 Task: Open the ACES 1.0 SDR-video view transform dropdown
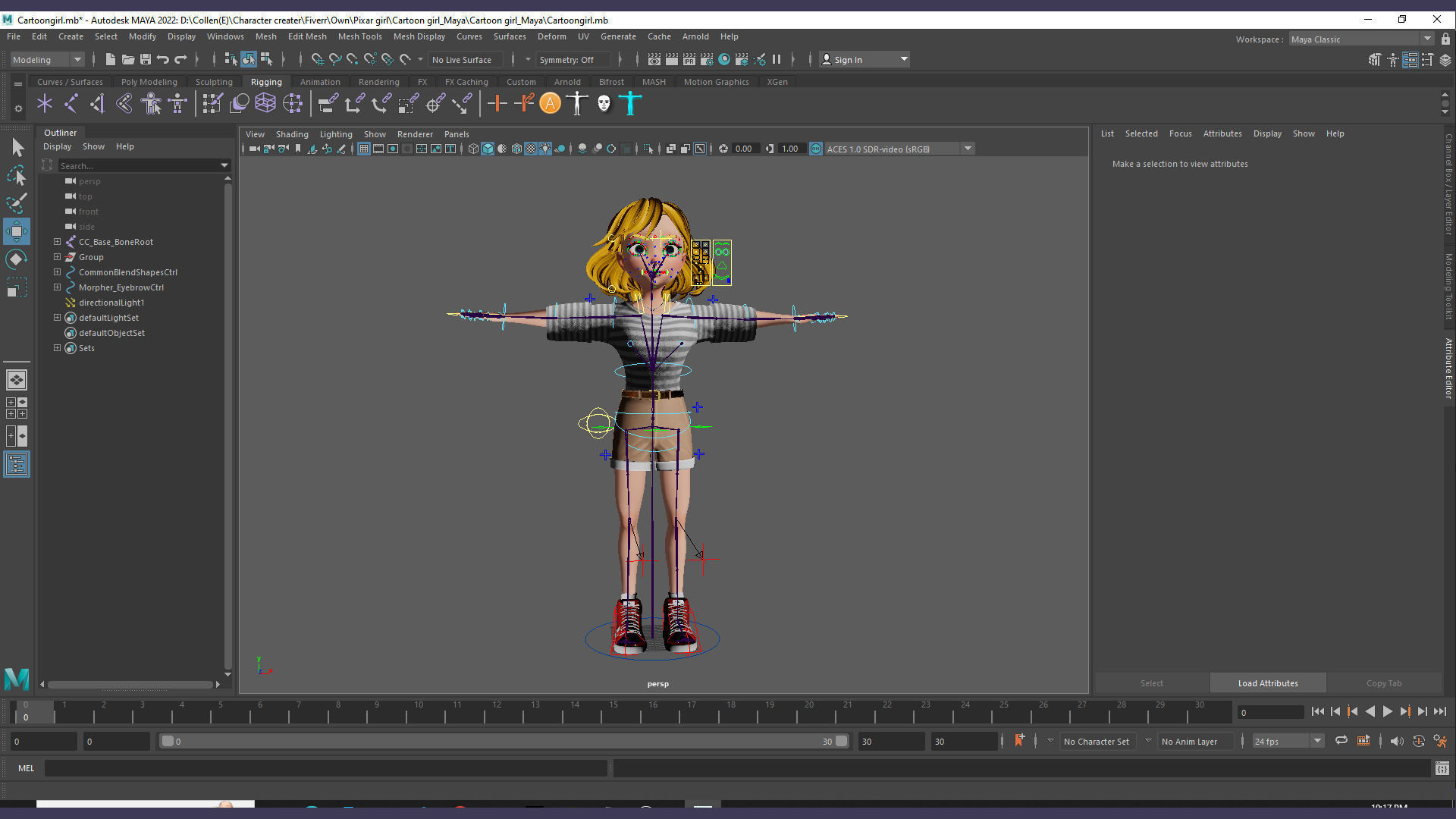pos(899,149)
